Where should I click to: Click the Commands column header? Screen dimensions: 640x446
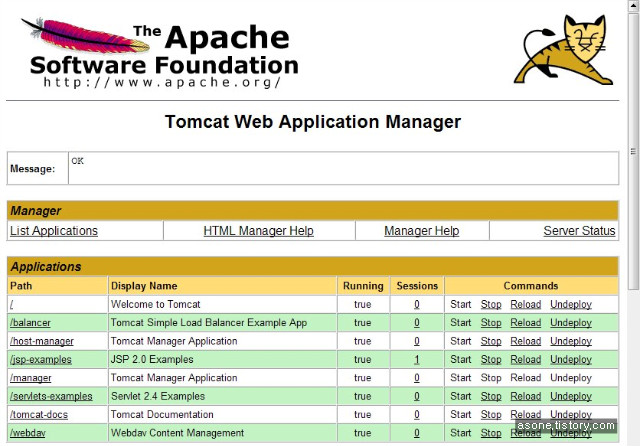point(531,286)
